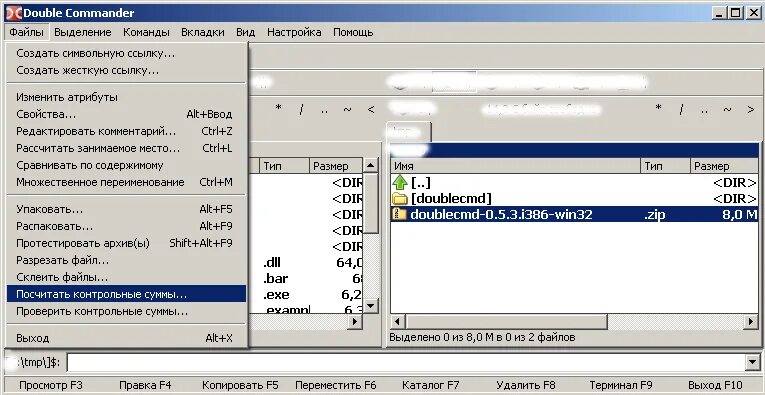Screen dimensions: 765x395
Task: Sort right panel by Тип column
Action: point(665,166)
